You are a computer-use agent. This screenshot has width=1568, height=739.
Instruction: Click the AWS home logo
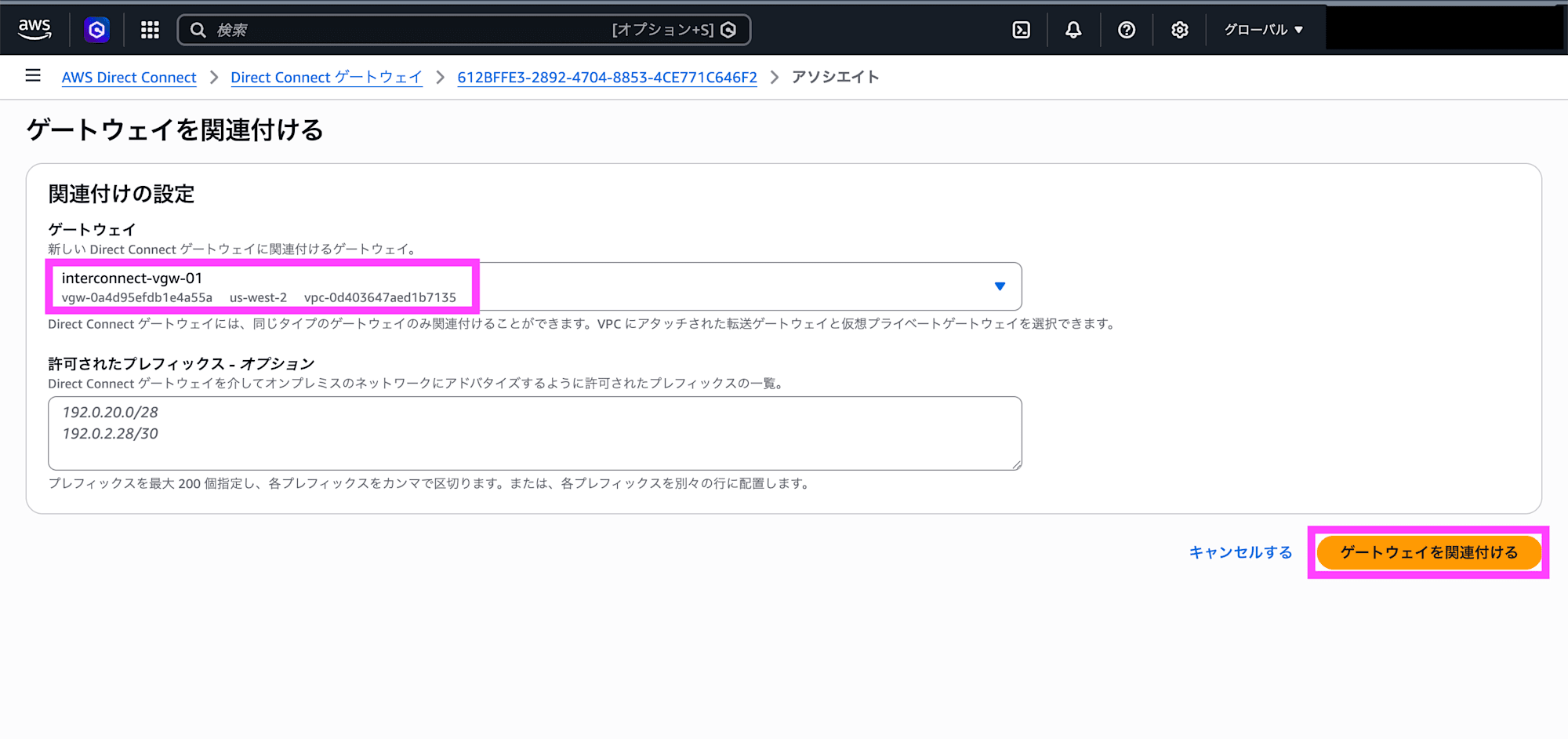click(34, 28)
